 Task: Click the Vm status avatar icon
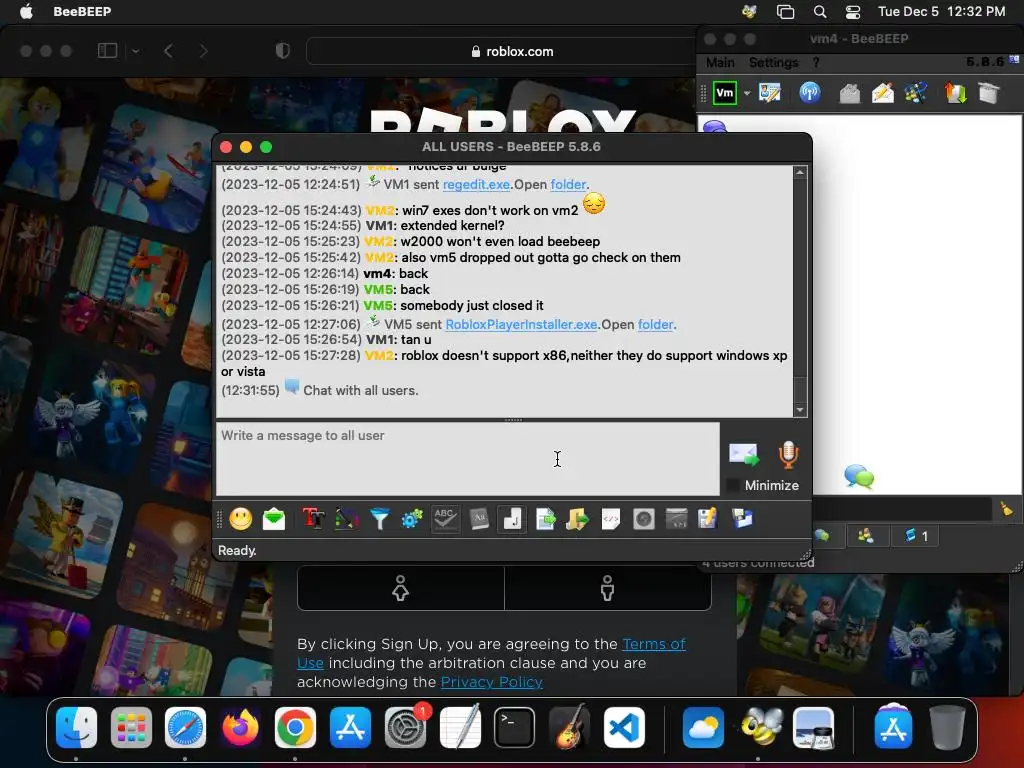(x=725, y=93)
